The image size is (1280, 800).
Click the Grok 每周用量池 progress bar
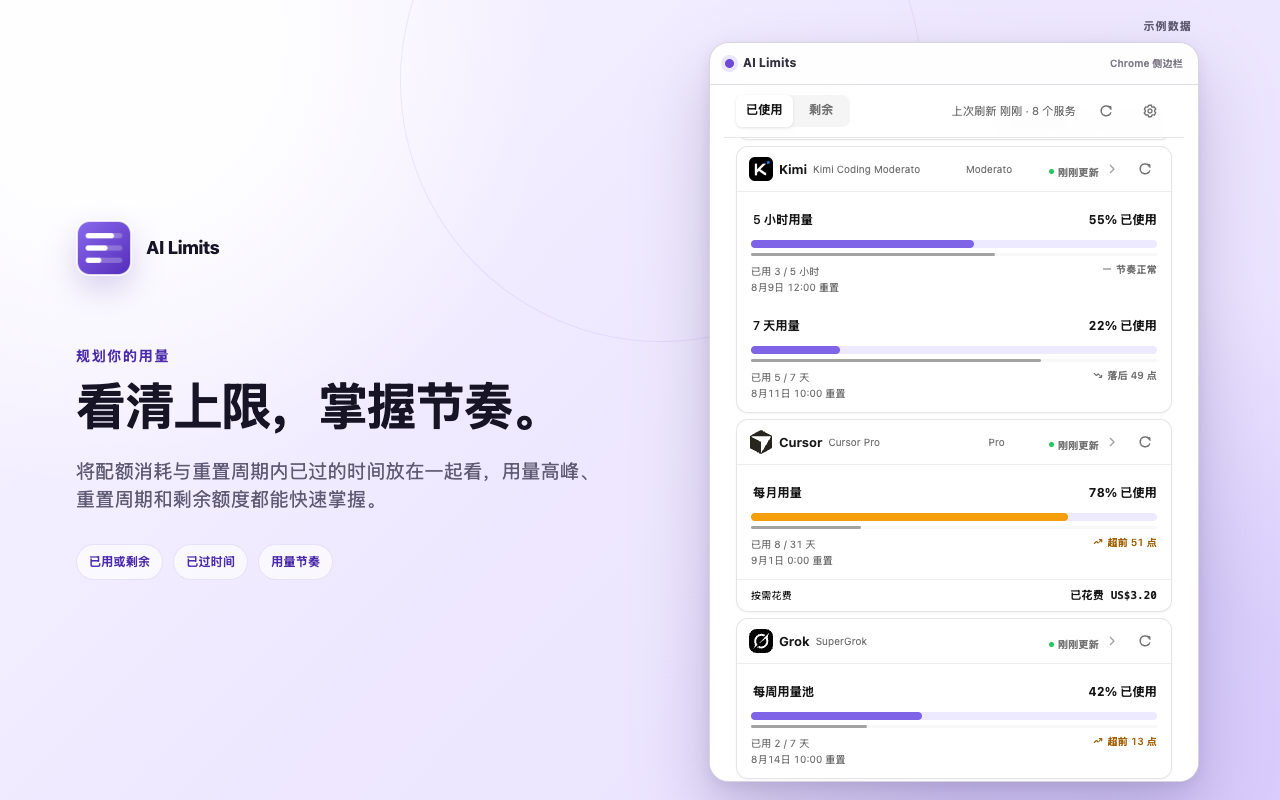pos(954,716)
